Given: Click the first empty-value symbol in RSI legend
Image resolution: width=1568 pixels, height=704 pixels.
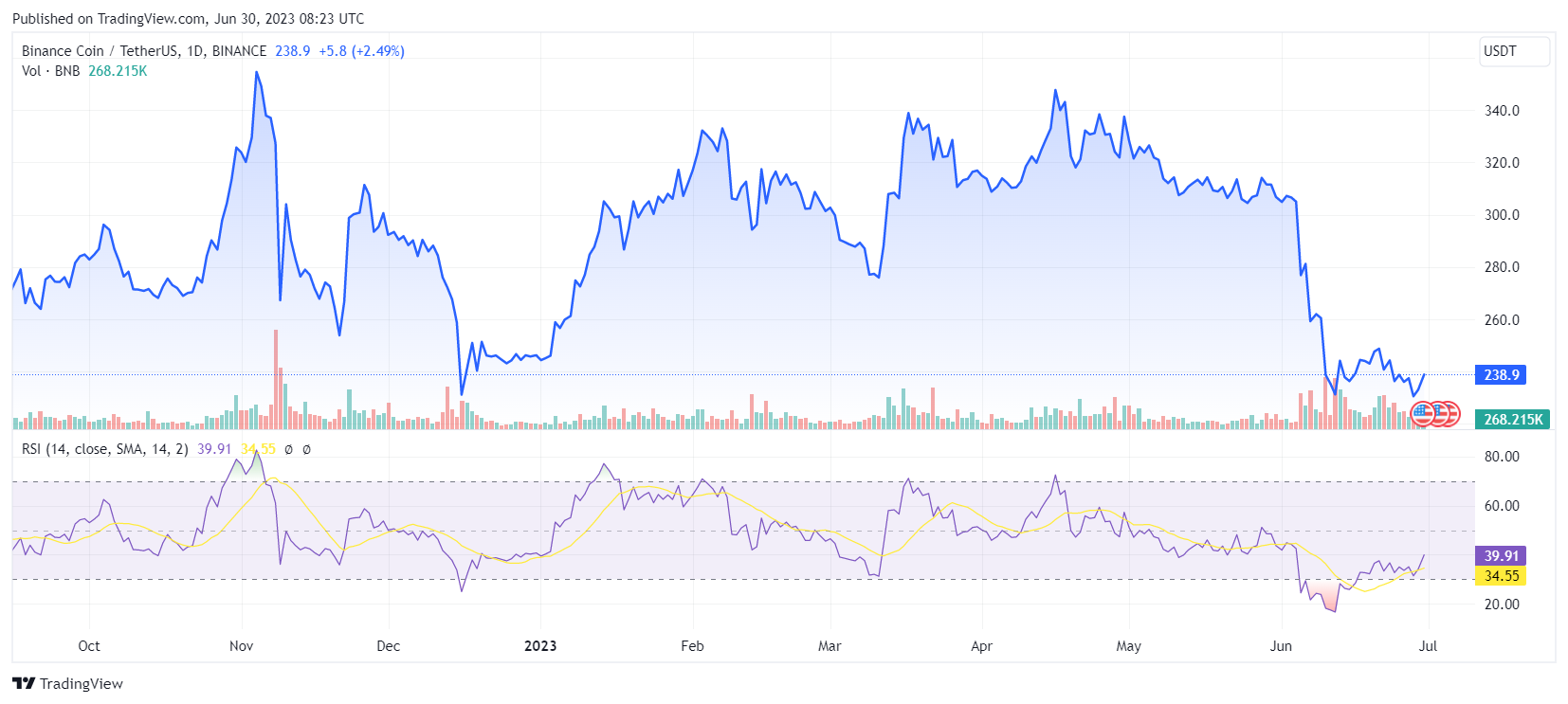Looking at the screenshot, I should (288, 449).
